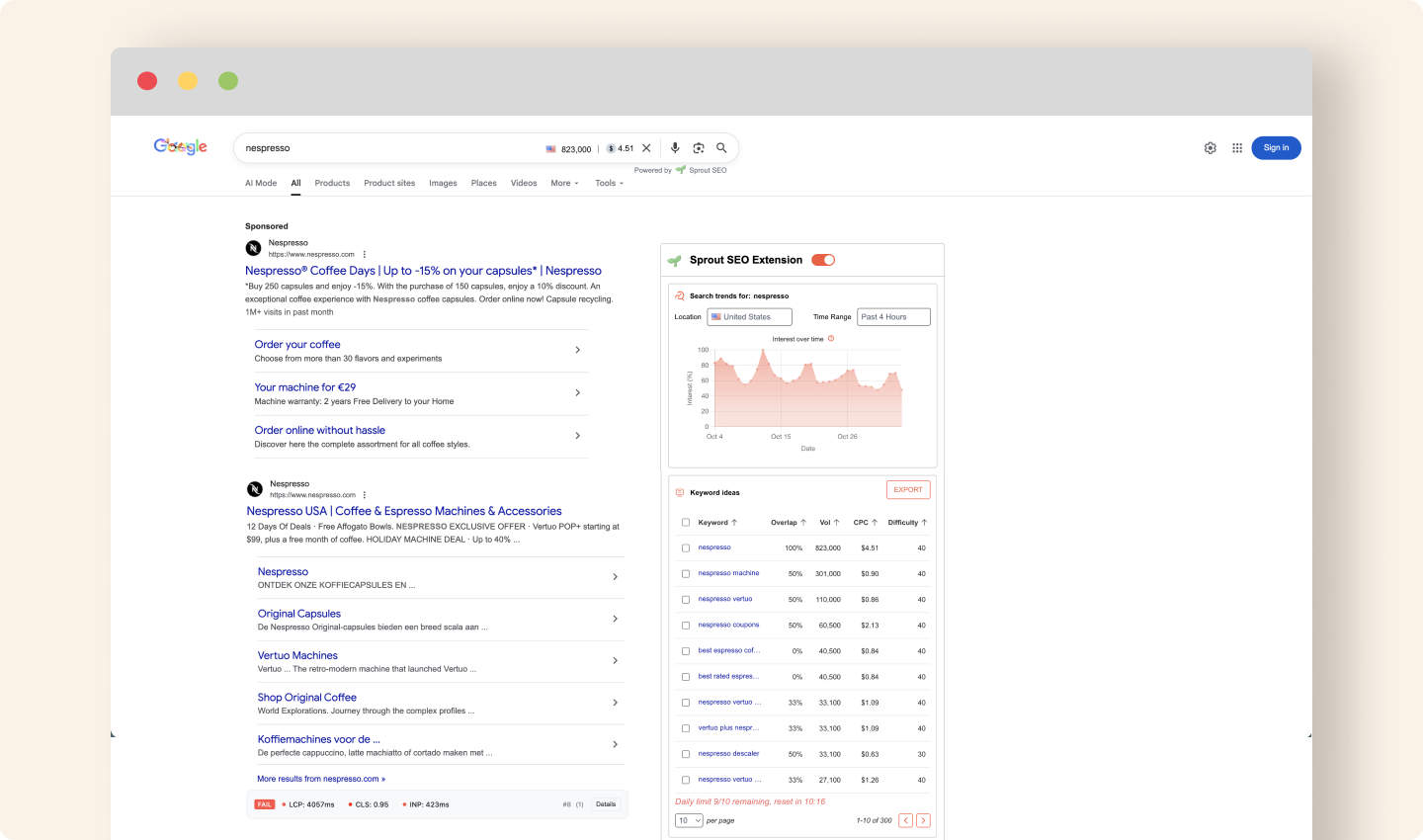Open Google Lens camera search icon
1423x840 pixels.
699,147
